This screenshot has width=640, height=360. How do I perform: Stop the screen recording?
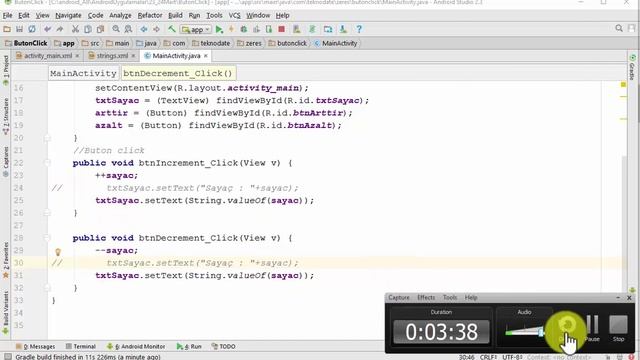pos(618,328)
